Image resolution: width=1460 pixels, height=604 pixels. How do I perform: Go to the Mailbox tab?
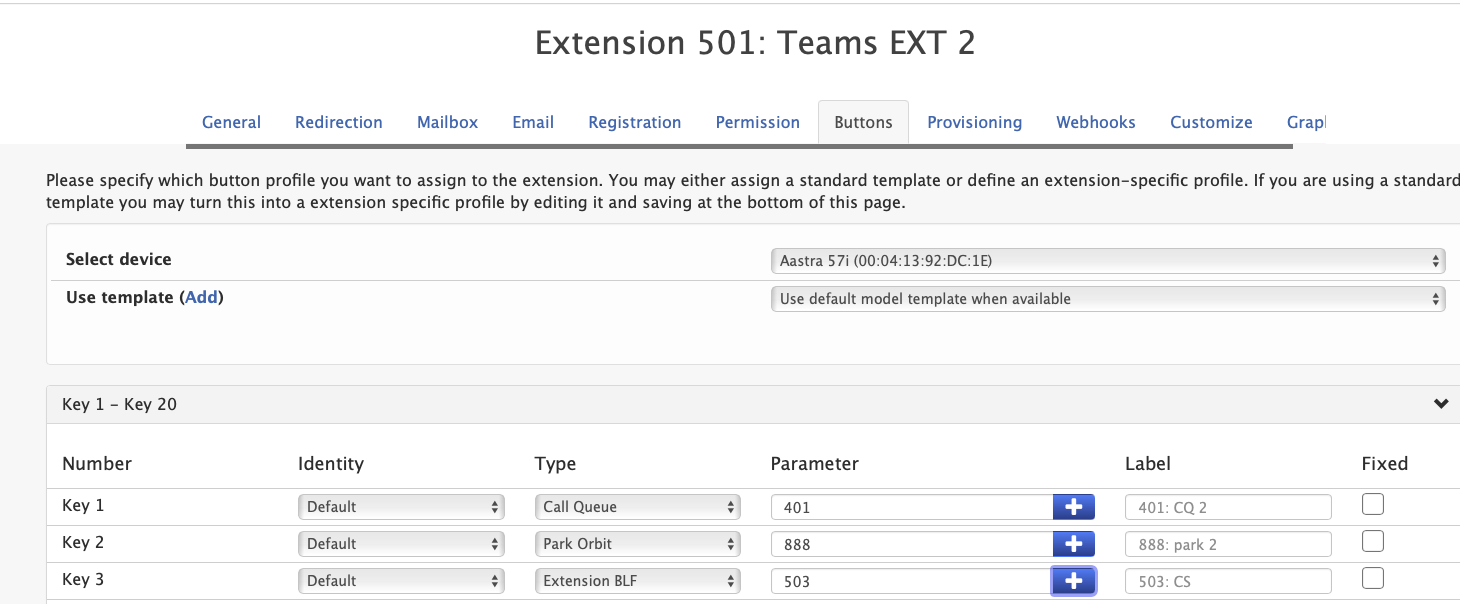(447, 122)
